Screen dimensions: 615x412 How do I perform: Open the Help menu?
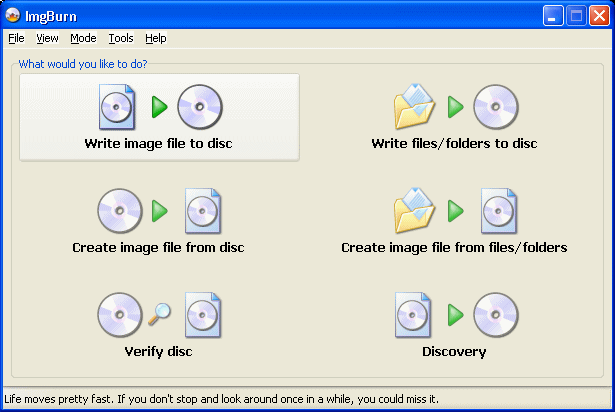coord(156,38)
